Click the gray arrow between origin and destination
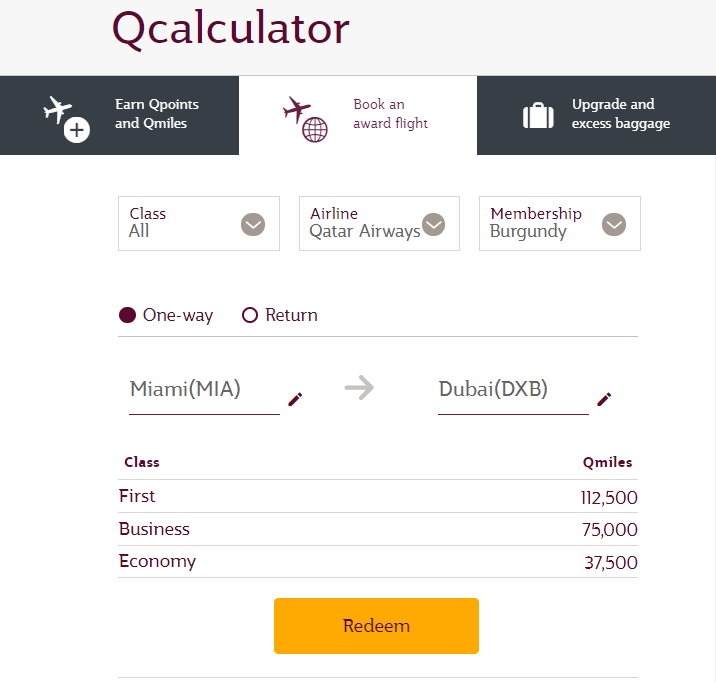The width and height of the screenshot is (716, 682). (x=359, y=388)
